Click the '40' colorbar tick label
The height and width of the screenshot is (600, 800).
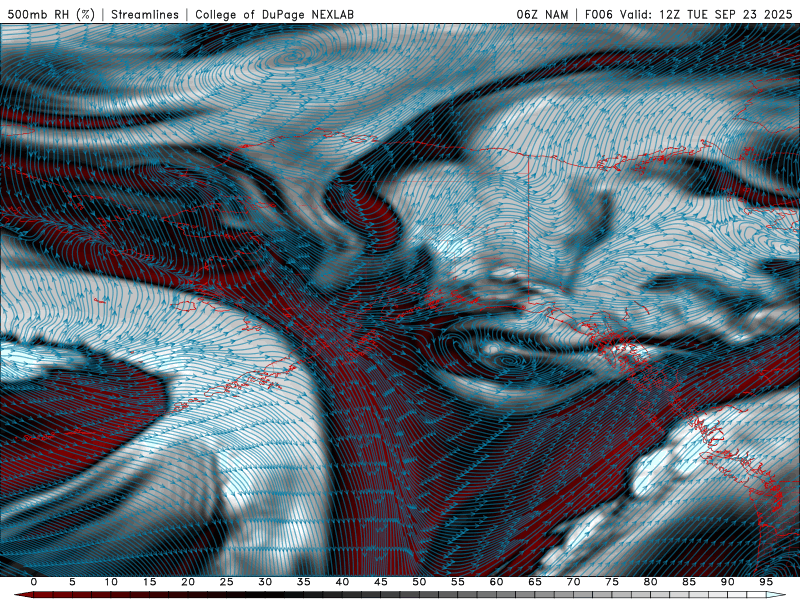pos(342,582)
